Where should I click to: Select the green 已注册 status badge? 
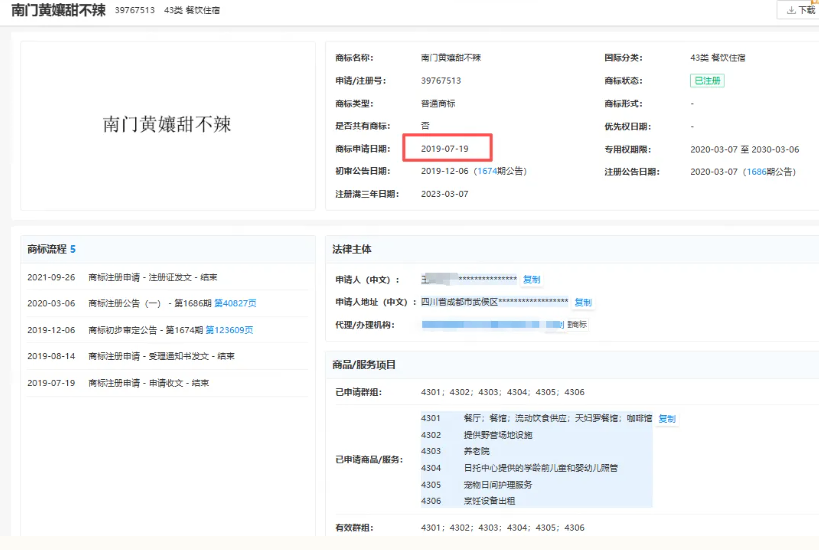coord(707,80)
